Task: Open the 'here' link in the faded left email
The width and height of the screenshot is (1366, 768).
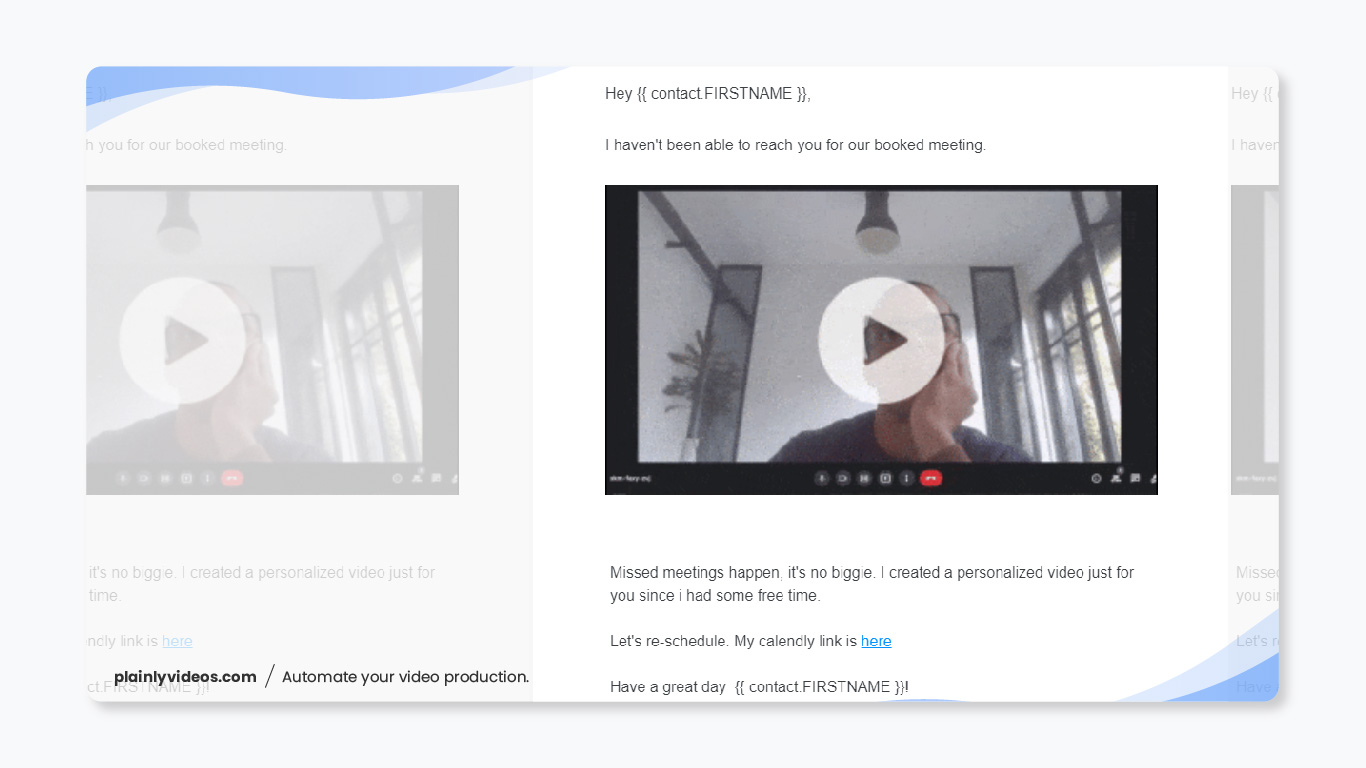Action: [x=177, y=641]
